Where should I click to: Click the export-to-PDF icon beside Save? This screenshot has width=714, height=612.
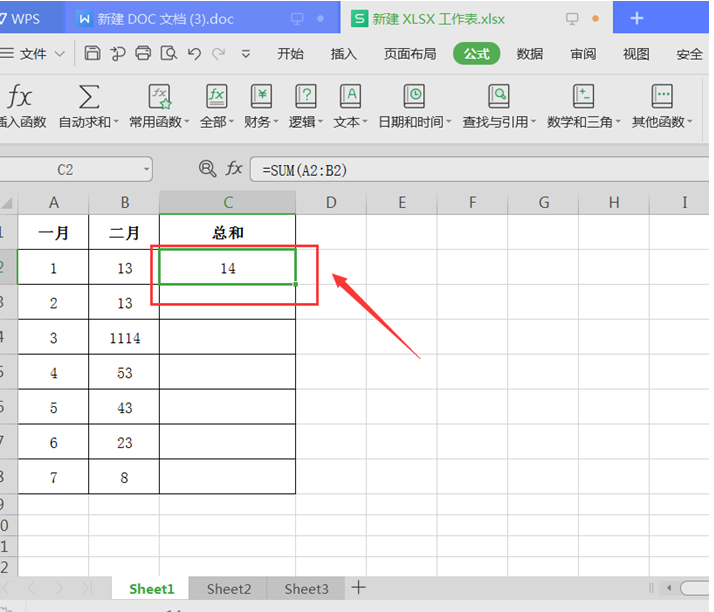[x=118, y=53]
